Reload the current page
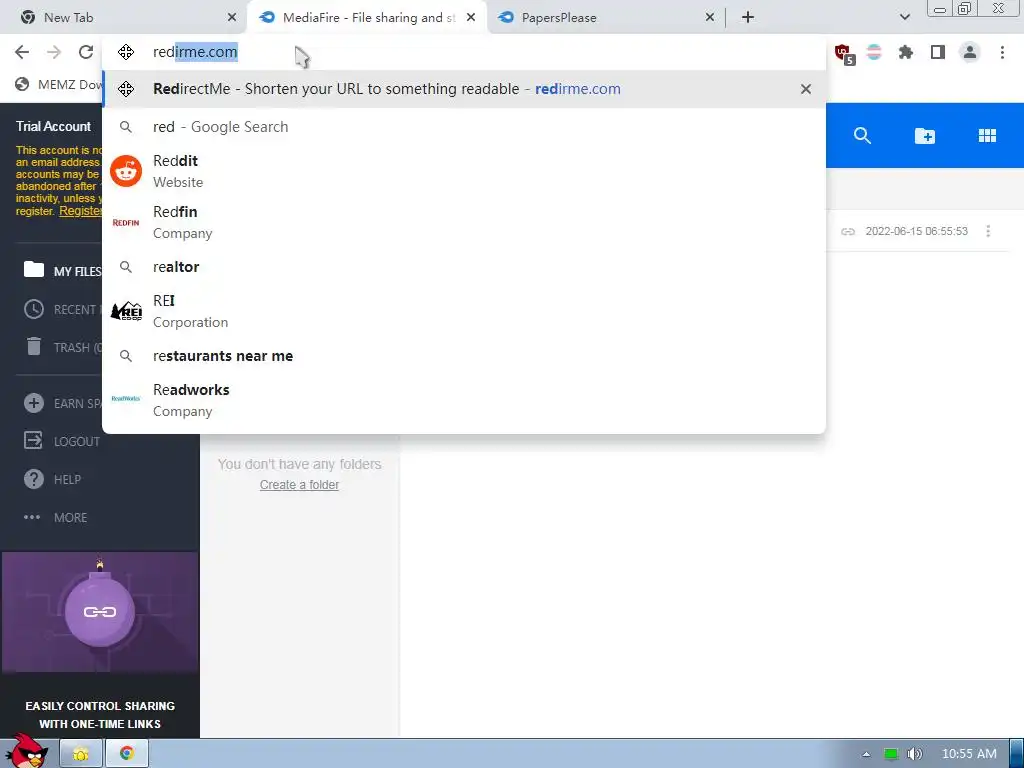Screen dimensions: 1024x768 pyautogui.click(x=86, y=52)
